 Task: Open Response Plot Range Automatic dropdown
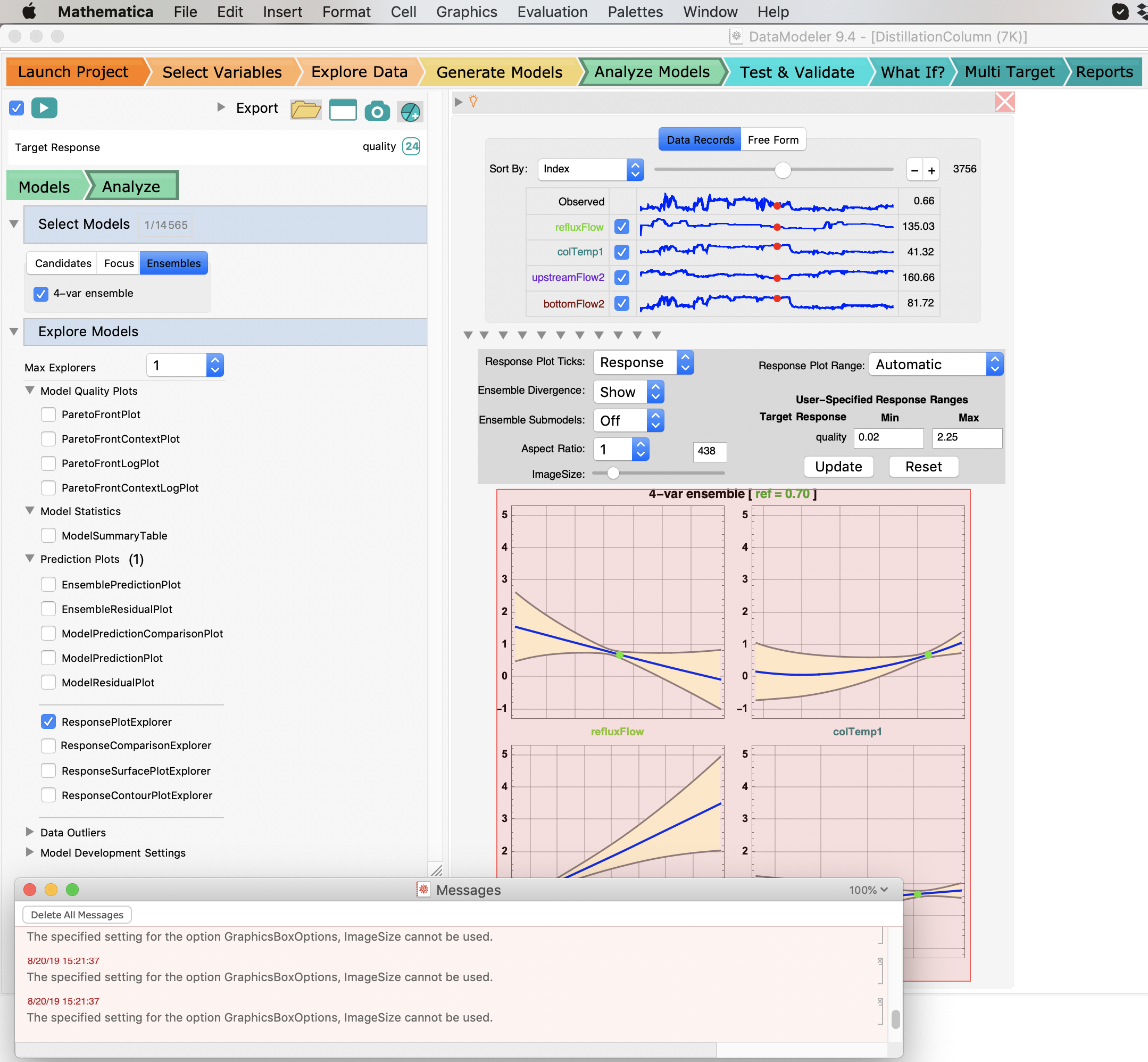pyautogui.click(x=936, y=364)
